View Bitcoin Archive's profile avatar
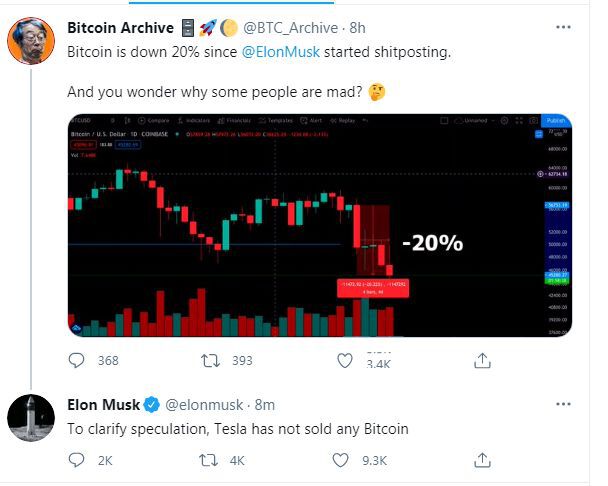The width and height of the screenshot is (608, 486). [31, 40]
